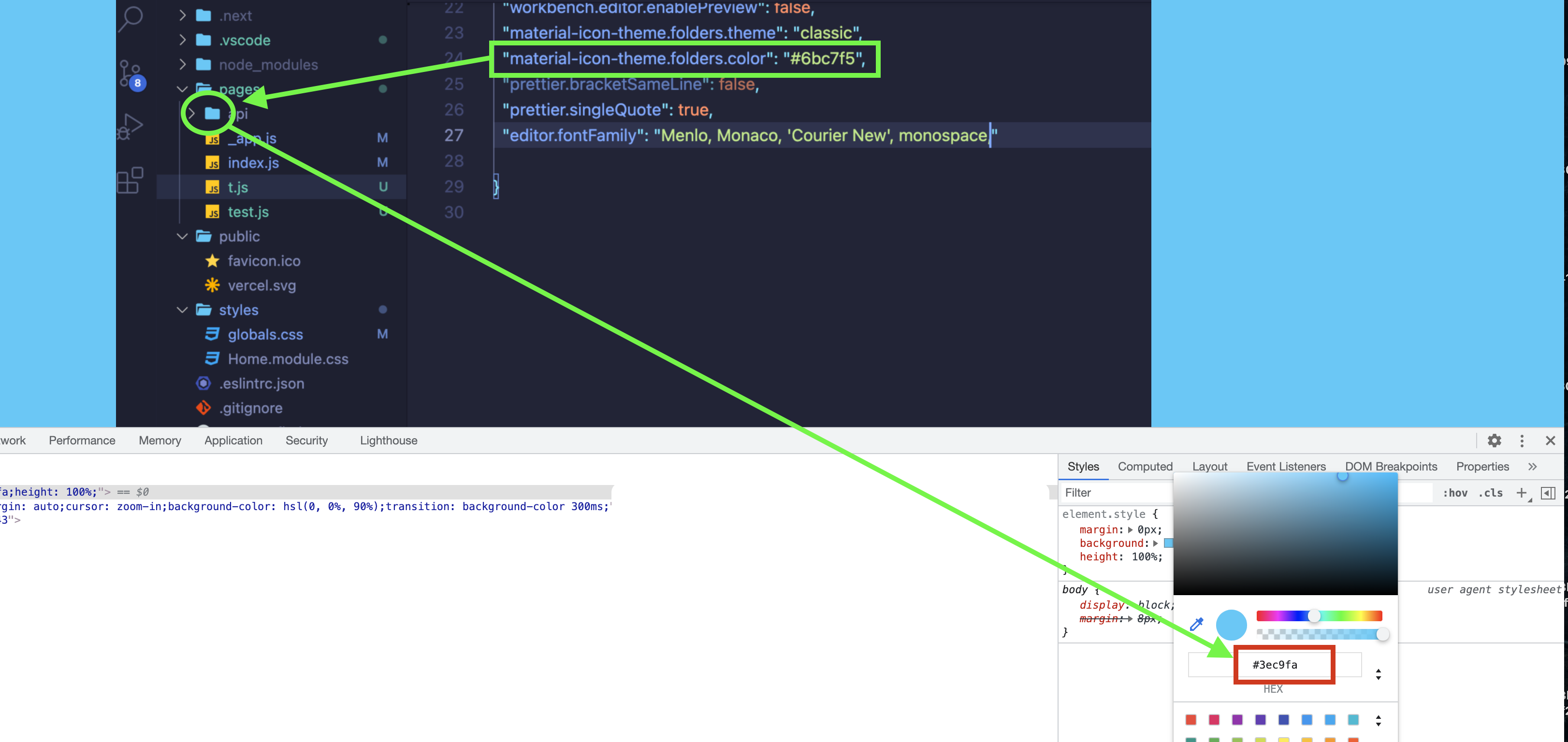The width and height of the screenshot is (1568, 742).
Task: Open DevTools settings via the gear icon
Action: click(1495, 441)
